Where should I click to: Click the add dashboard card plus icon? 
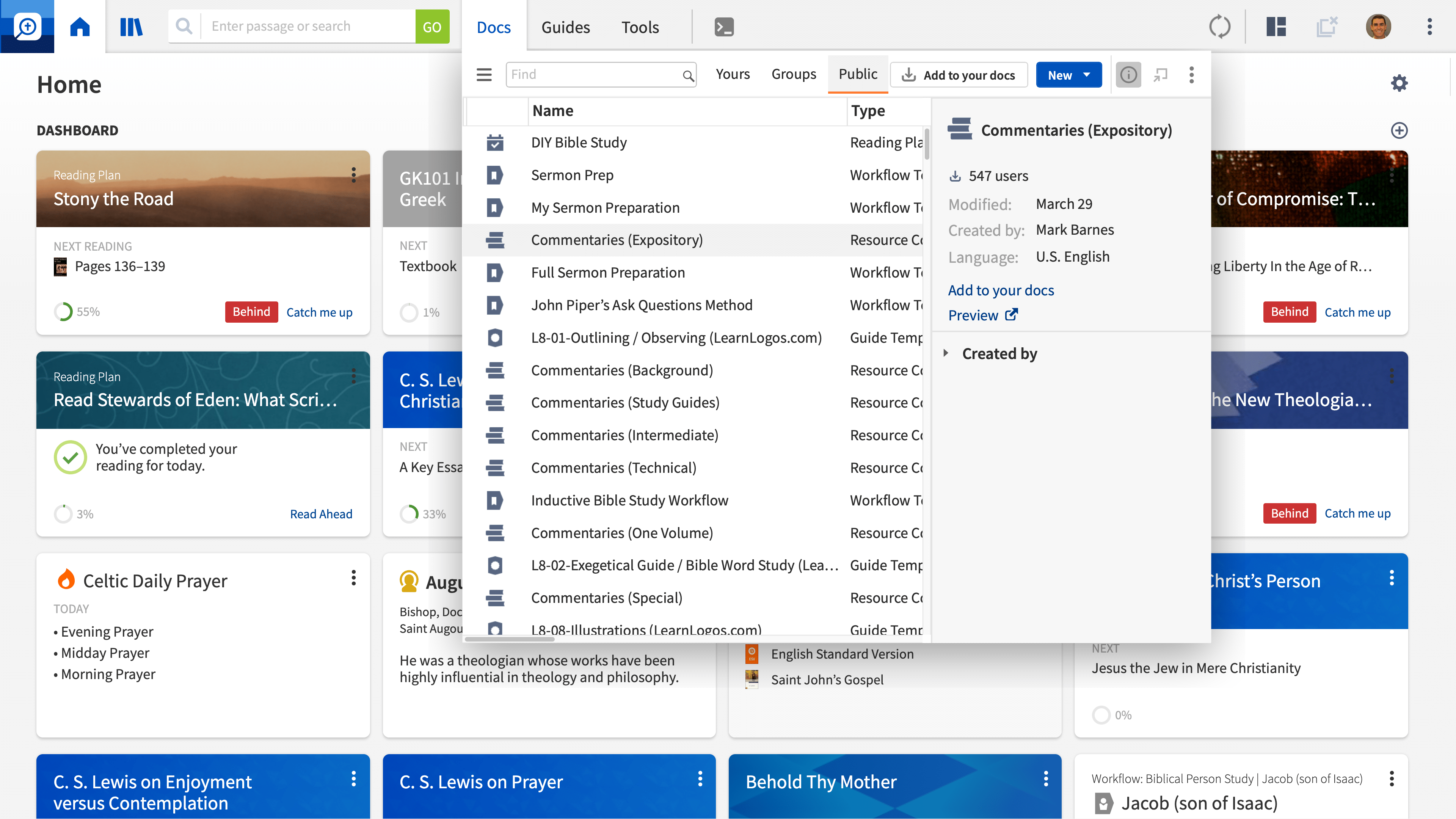click(x=1399, y=130)
